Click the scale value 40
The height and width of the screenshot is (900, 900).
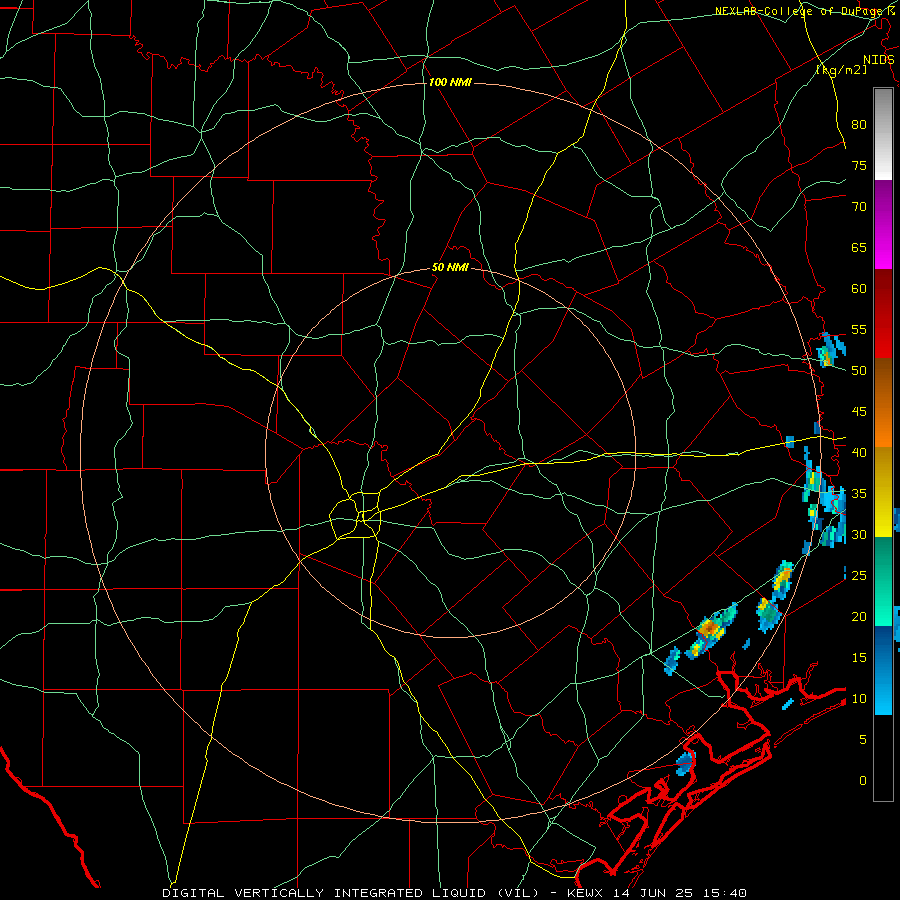(x=859, y=453)
